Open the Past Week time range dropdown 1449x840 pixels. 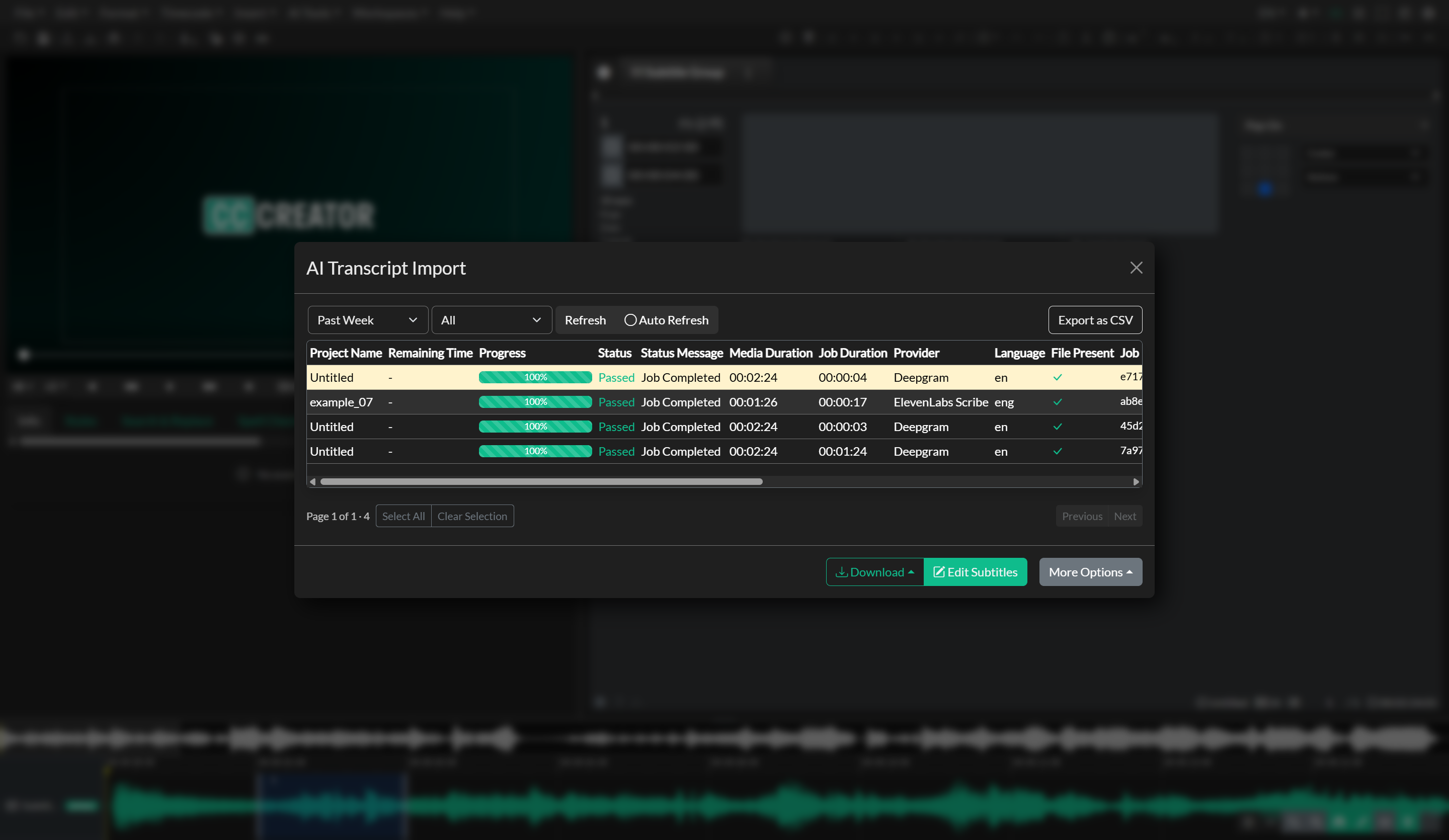[367, 320]
